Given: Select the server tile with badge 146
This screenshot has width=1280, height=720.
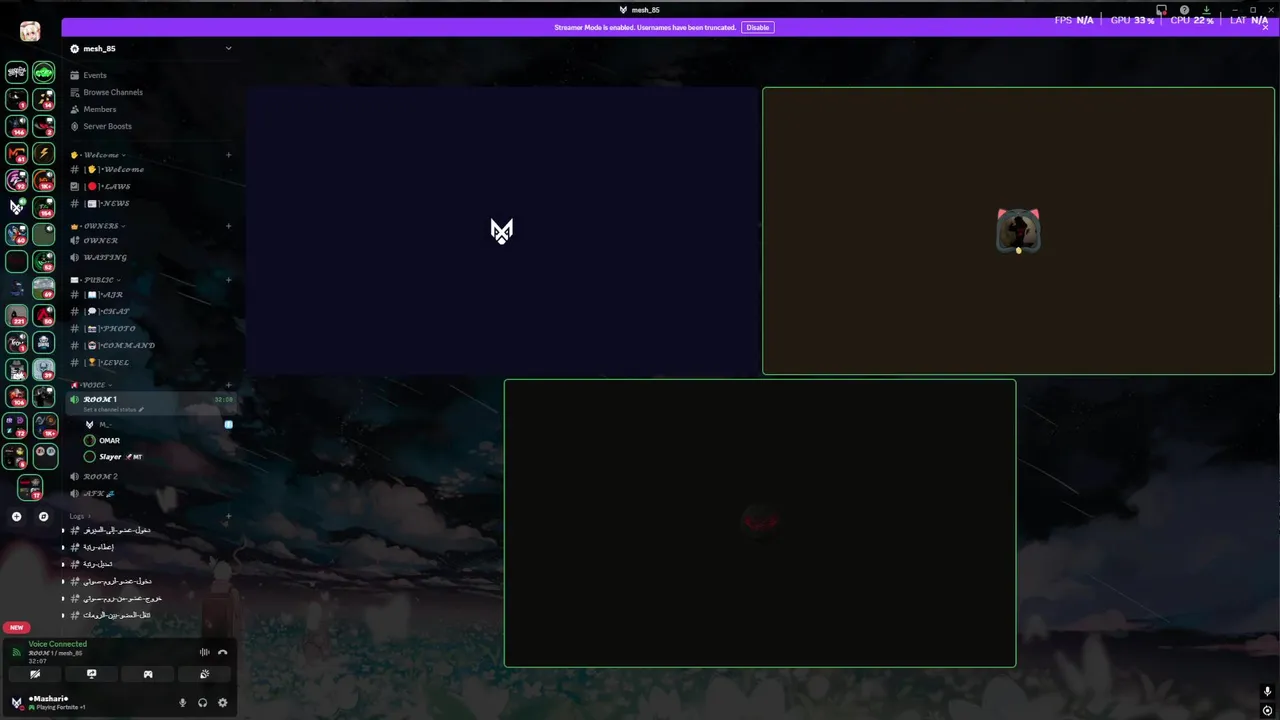Looking at the screenshot, I should [17, 127].
